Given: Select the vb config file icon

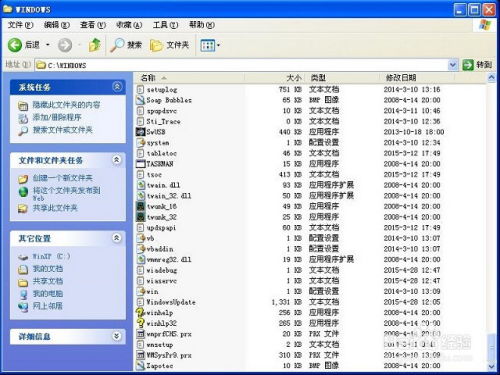Looking at the screenshot, I should [x=141, y=238].
